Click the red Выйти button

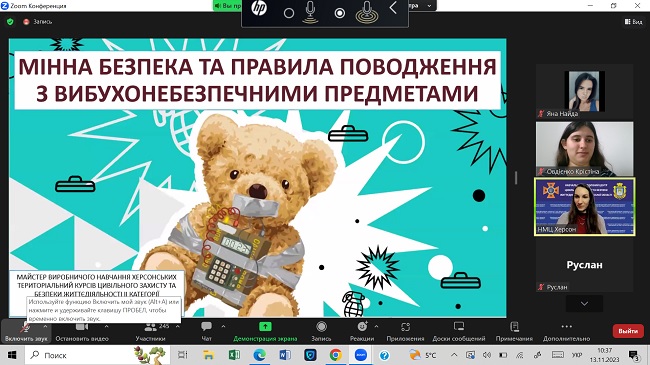click(x=628, y=331)
